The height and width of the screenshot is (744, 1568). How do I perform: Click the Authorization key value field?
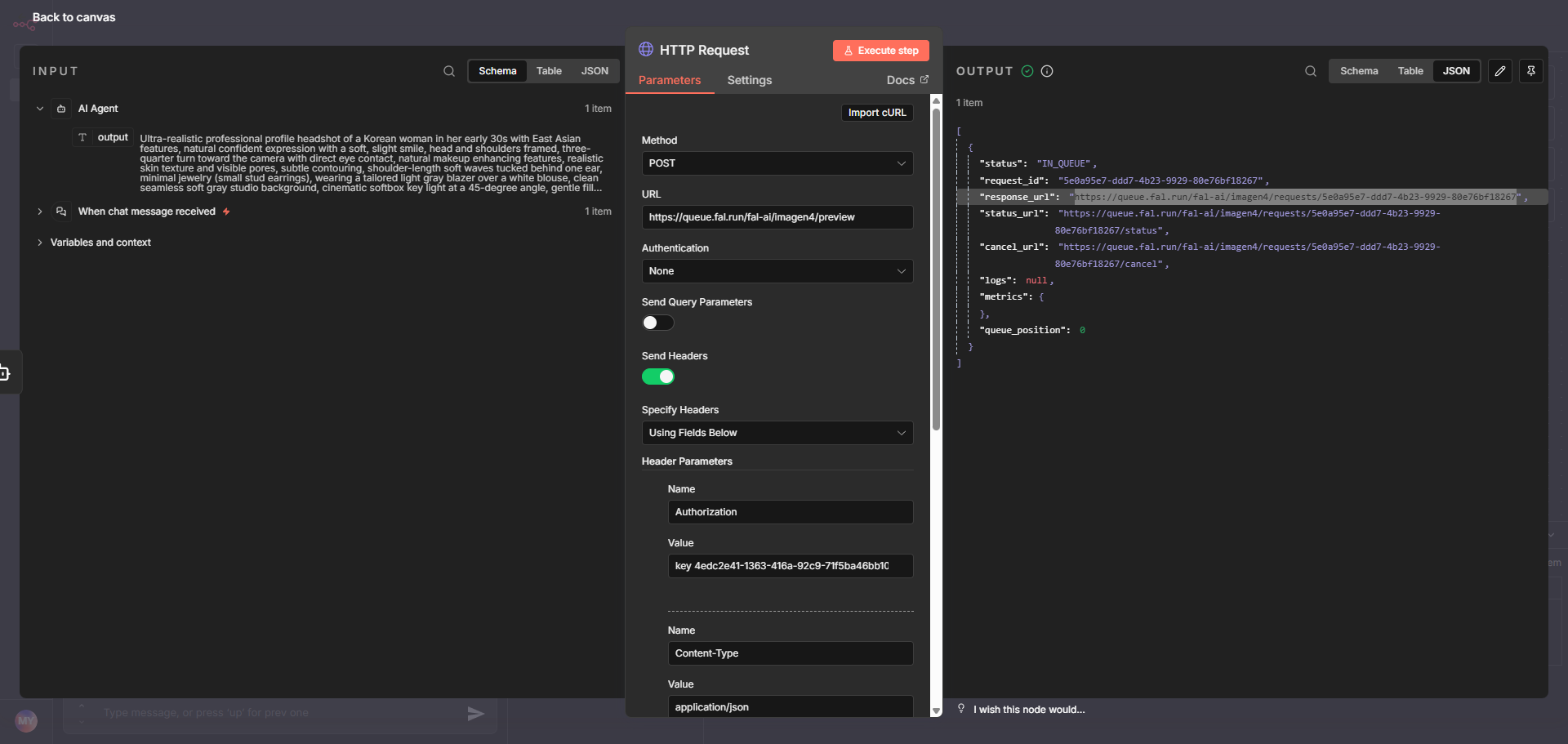791,566
